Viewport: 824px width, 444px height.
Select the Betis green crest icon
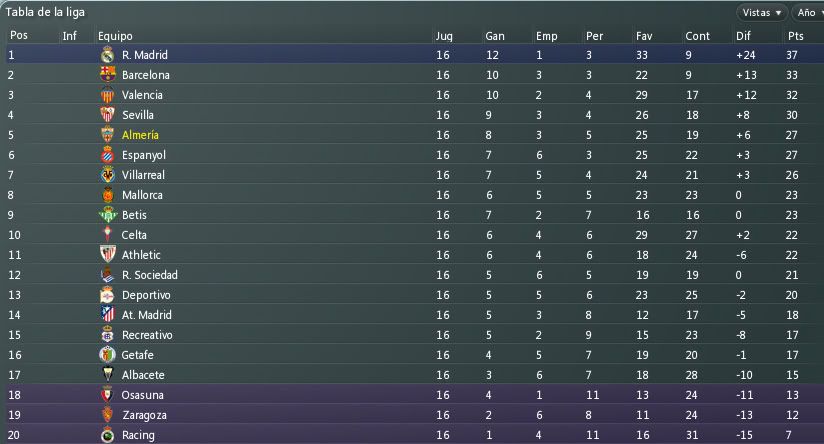108,214
